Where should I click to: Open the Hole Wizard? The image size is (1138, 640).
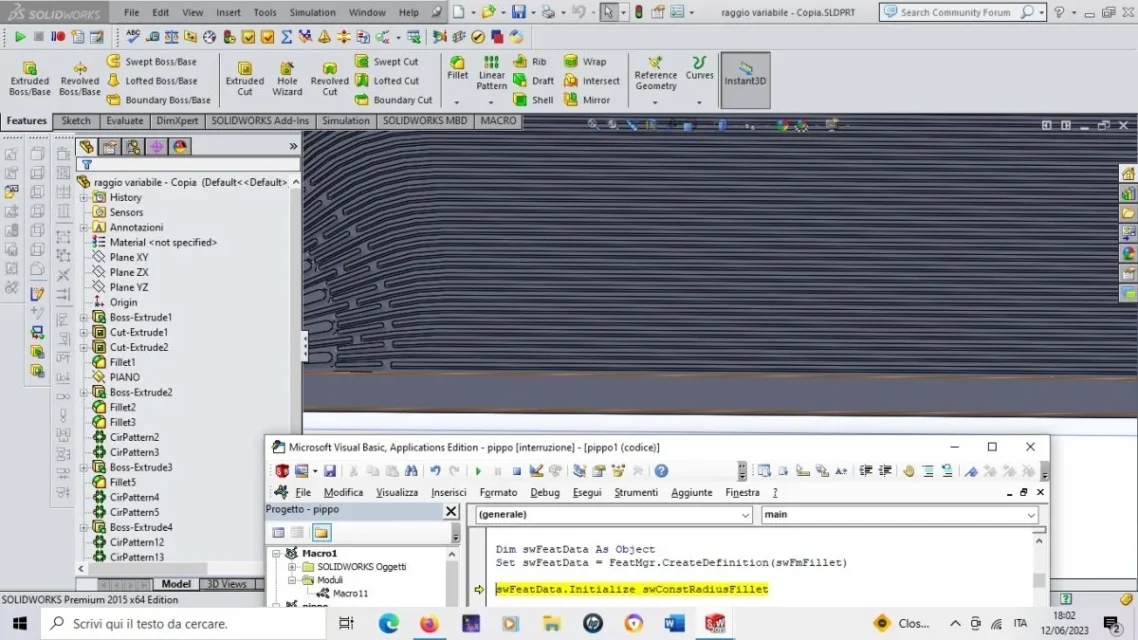(x=287, y=75)
